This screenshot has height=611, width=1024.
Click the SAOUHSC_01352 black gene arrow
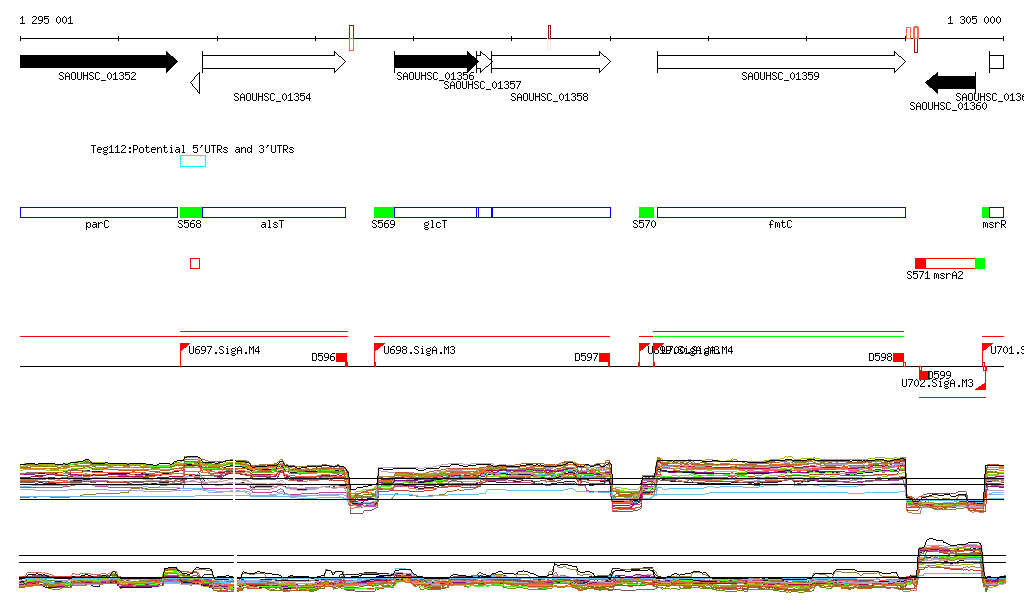point(99,62)
